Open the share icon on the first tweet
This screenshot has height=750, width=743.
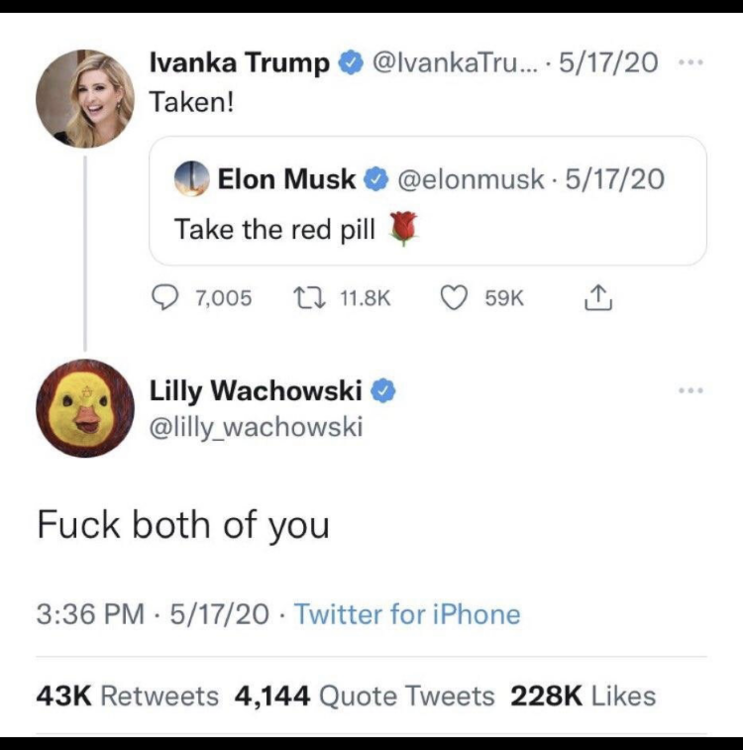tap(595, 298)
